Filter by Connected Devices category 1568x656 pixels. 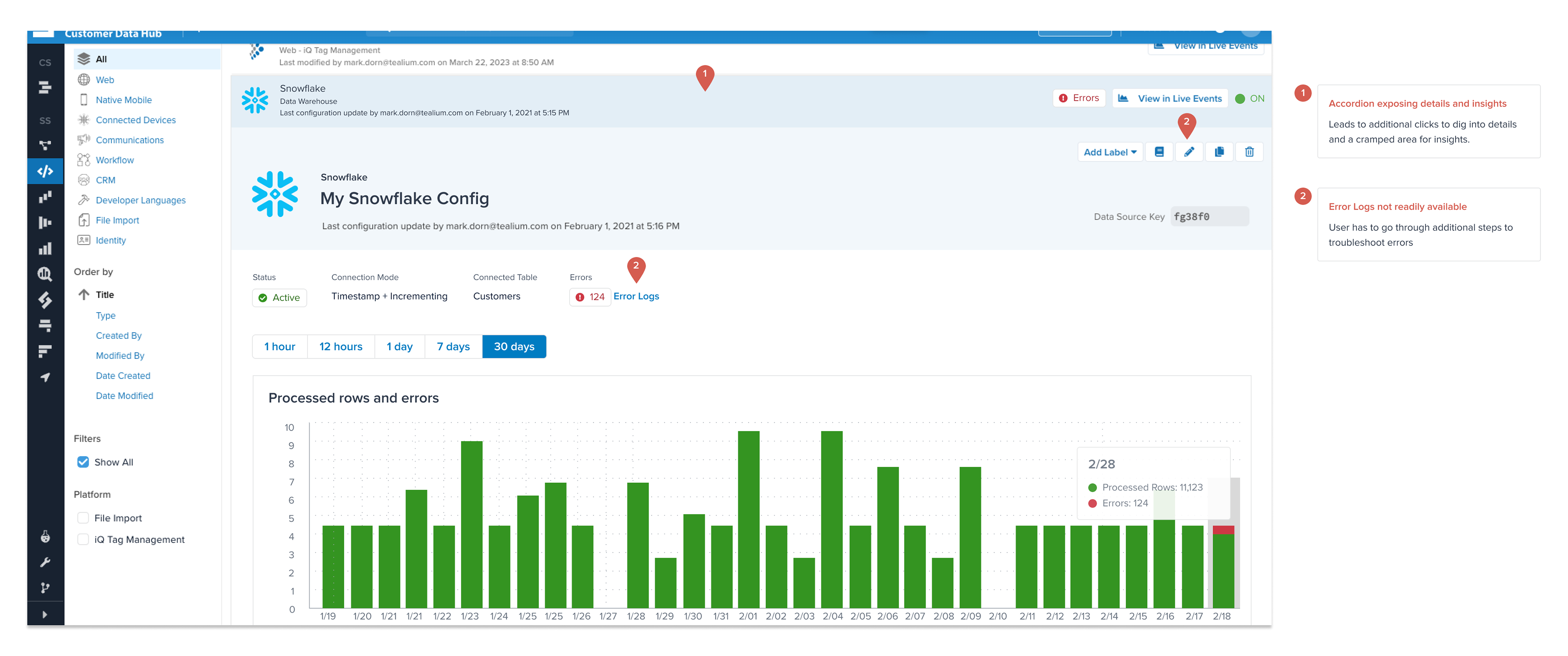[x=136, y=120]
